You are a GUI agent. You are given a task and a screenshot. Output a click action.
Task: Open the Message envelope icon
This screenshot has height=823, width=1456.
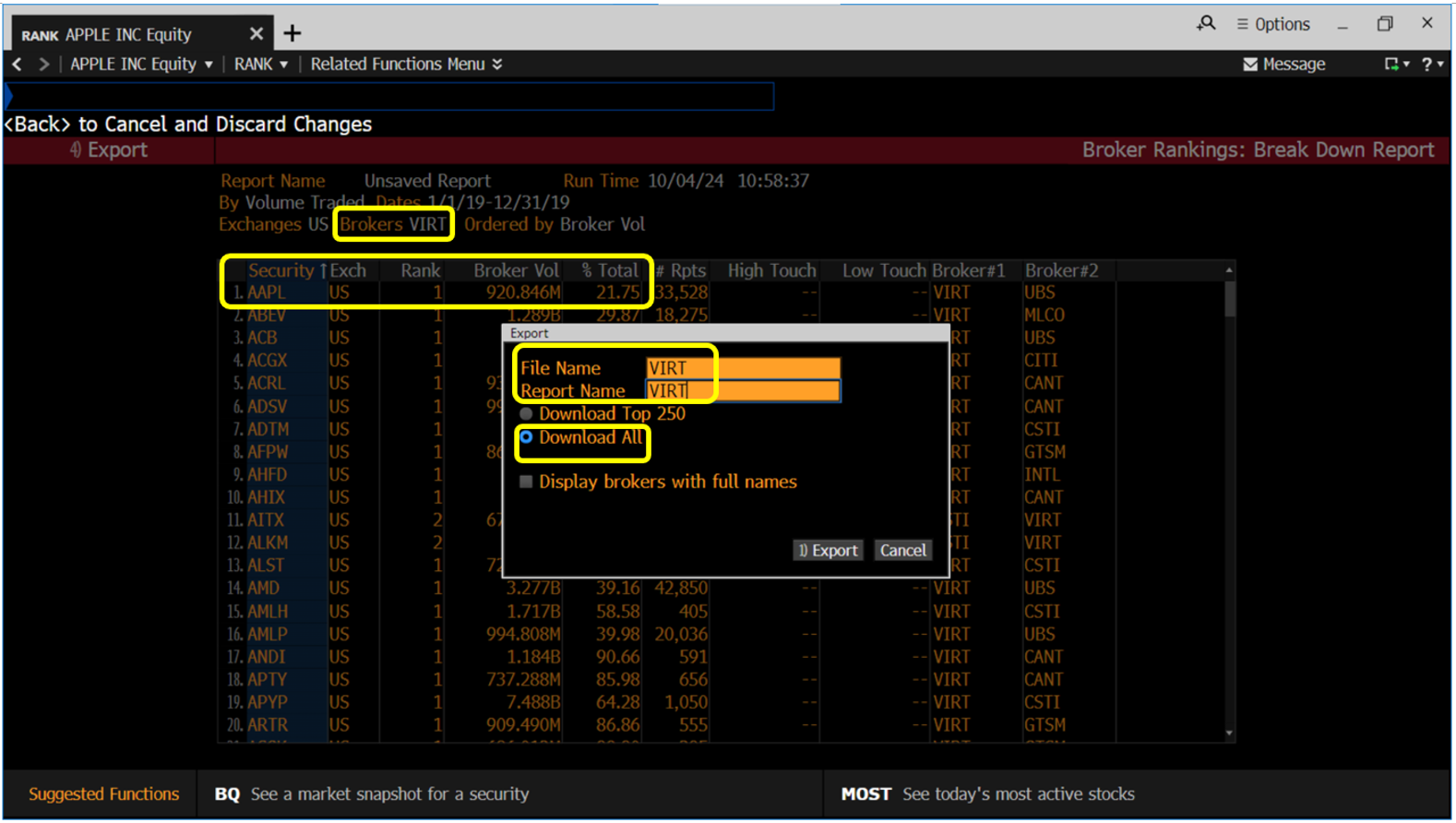(1250, 65)
